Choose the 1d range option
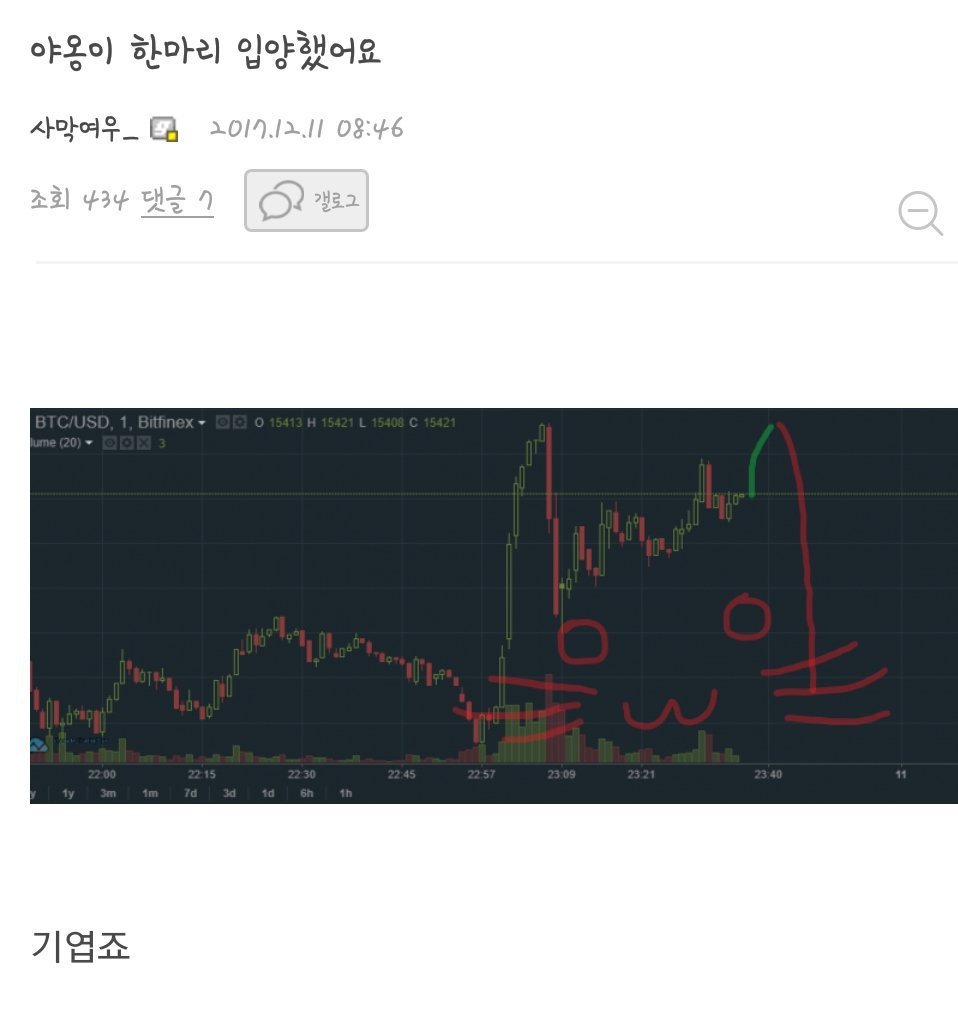This screenshot has height=1013, width=958. tap(267, 793)
